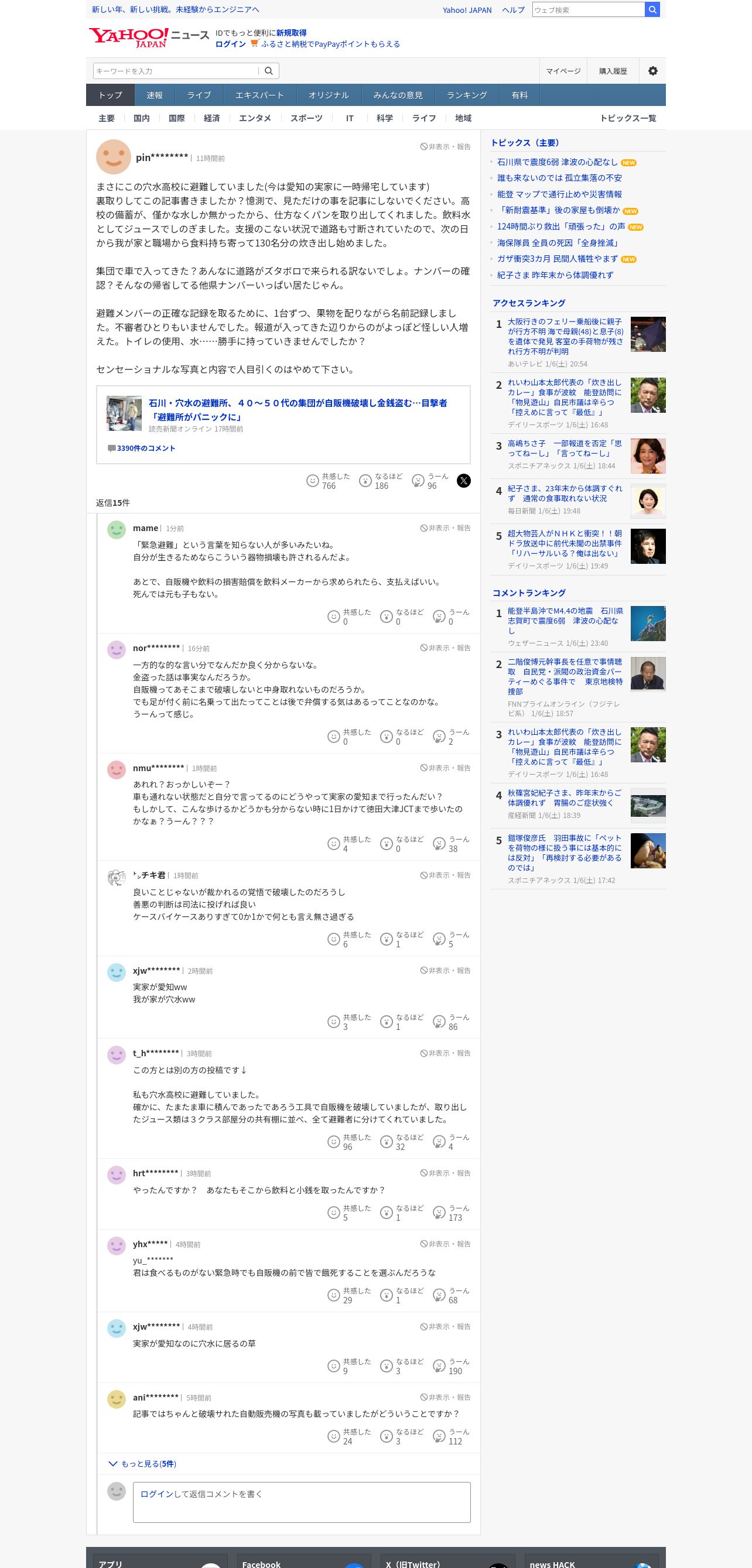Open ヘルプ link
Screen dimensions: 752x1568
[513, 10]
